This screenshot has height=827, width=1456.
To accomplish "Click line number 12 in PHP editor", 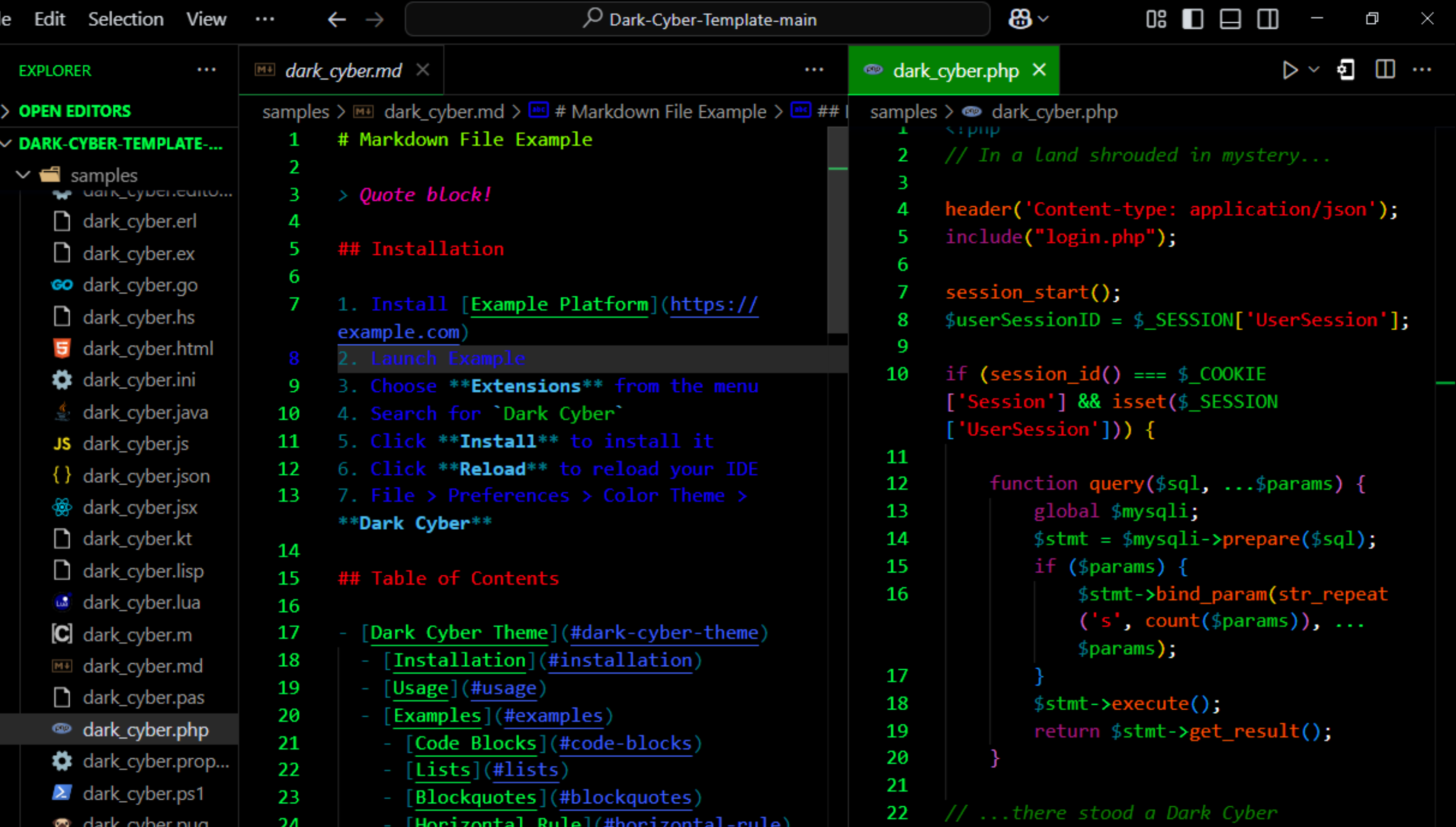I will (897, 484).
